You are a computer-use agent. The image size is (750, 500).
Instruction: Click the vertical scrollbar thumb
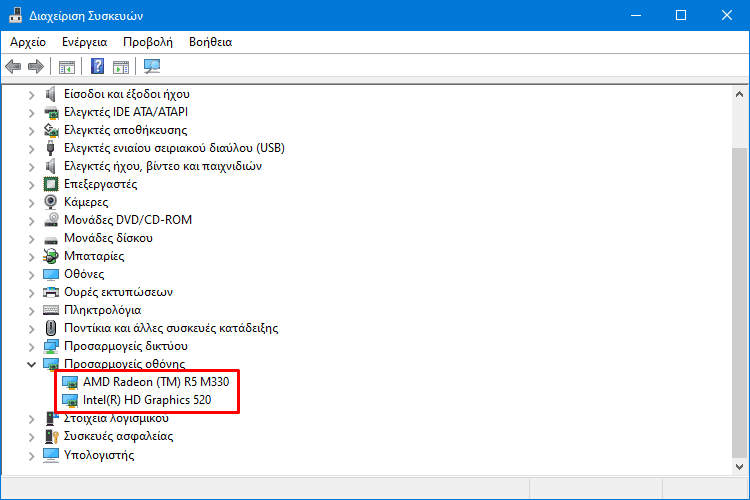pos(739,303)
